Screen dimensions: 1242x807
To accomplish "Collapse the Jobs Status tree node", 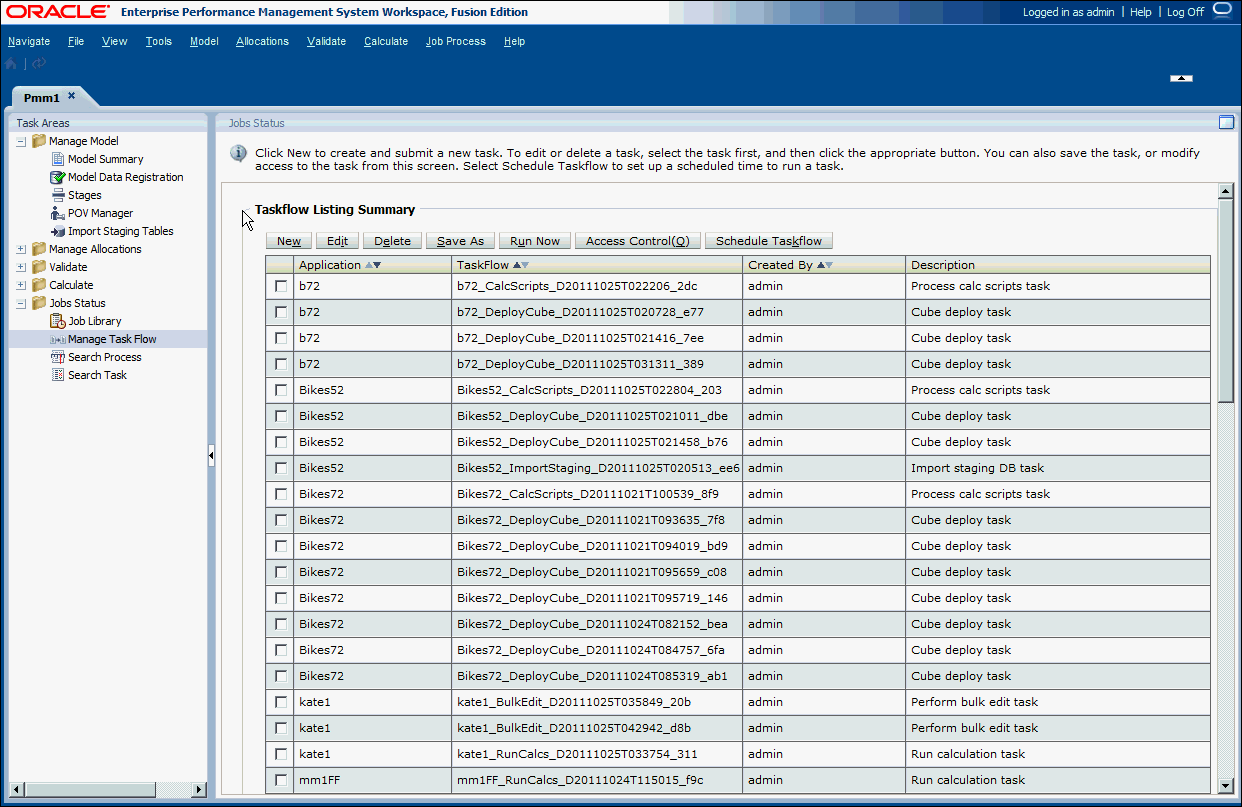I will [21, 303].
